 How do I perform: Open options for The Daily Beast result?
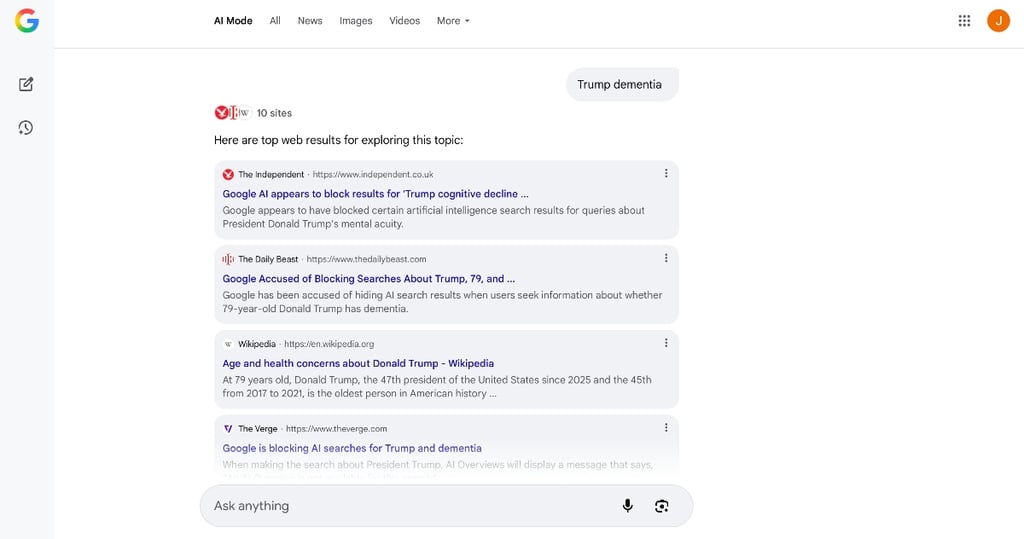665,258
